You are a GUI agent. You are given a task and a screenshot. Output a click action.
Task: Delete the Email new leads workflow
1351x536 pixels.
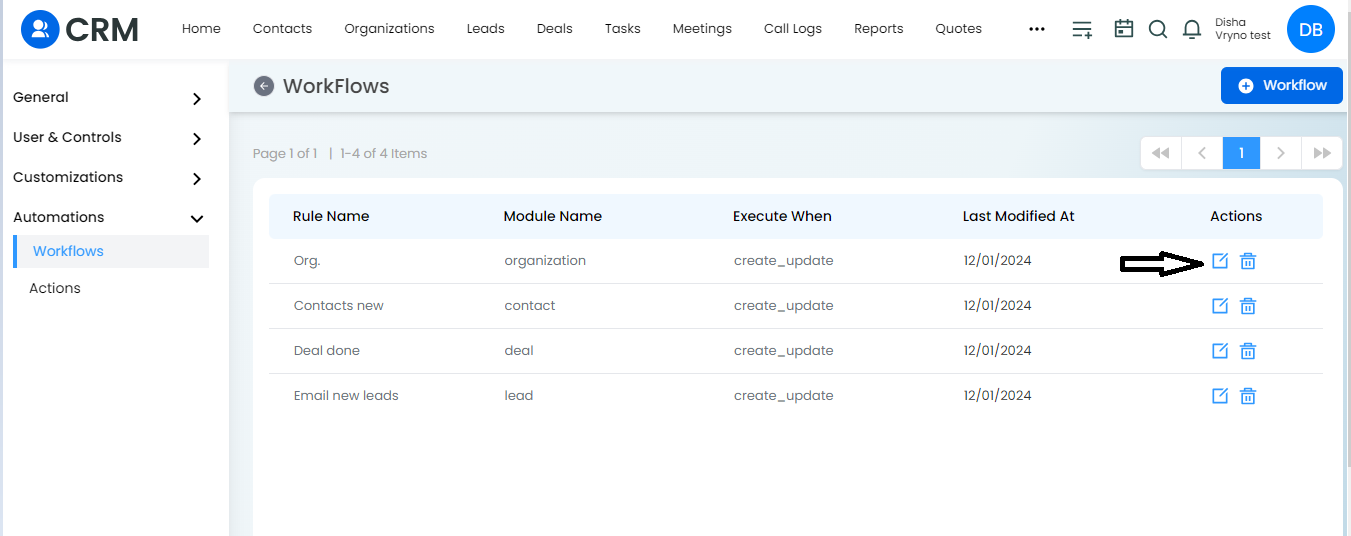coord(1248,396)
